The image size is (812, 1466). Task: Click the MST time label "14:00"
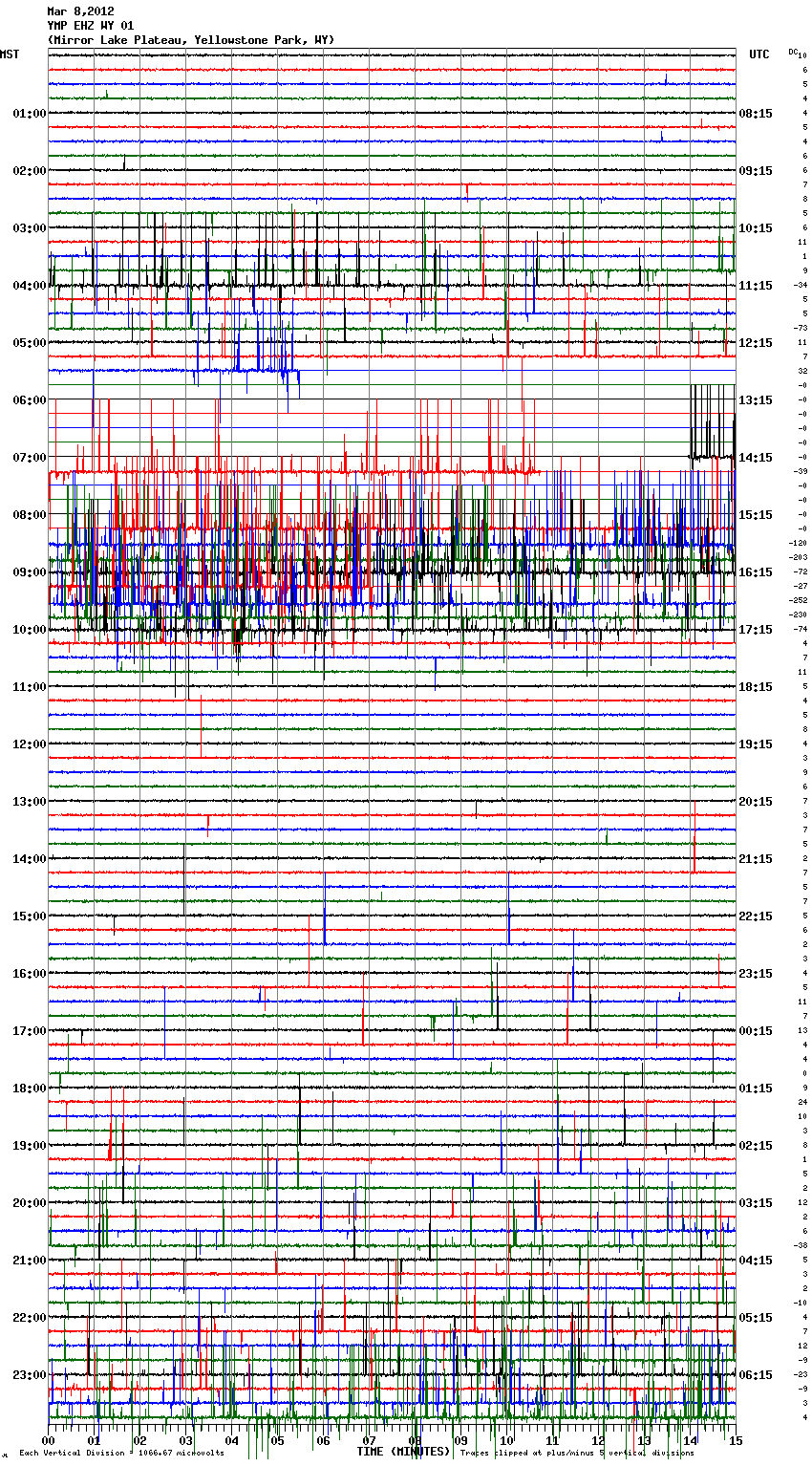(30, 859)
